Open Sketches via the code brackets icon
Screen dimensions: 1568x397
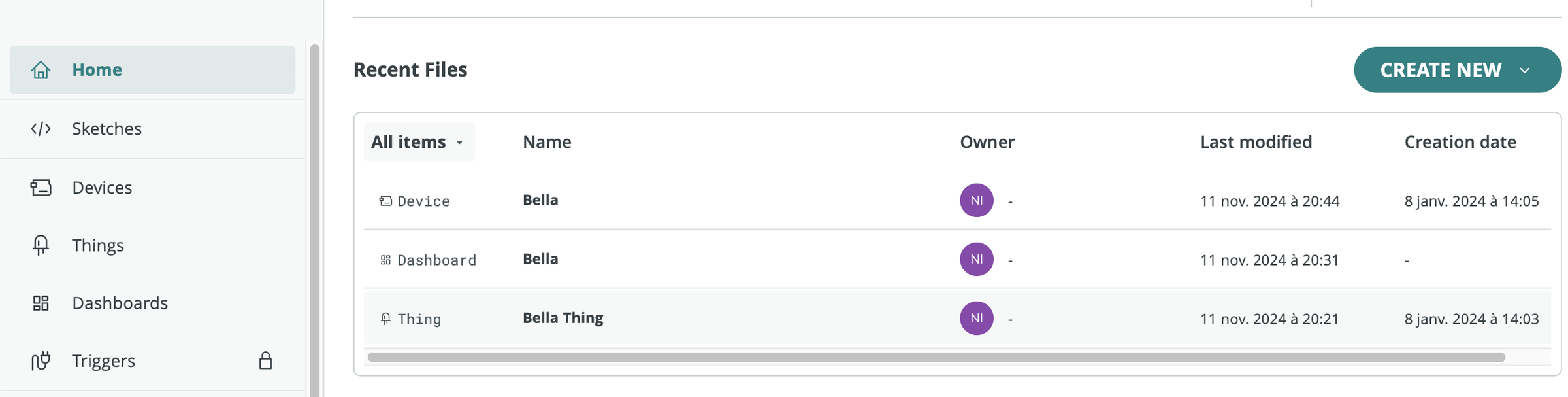coord(41,128)
